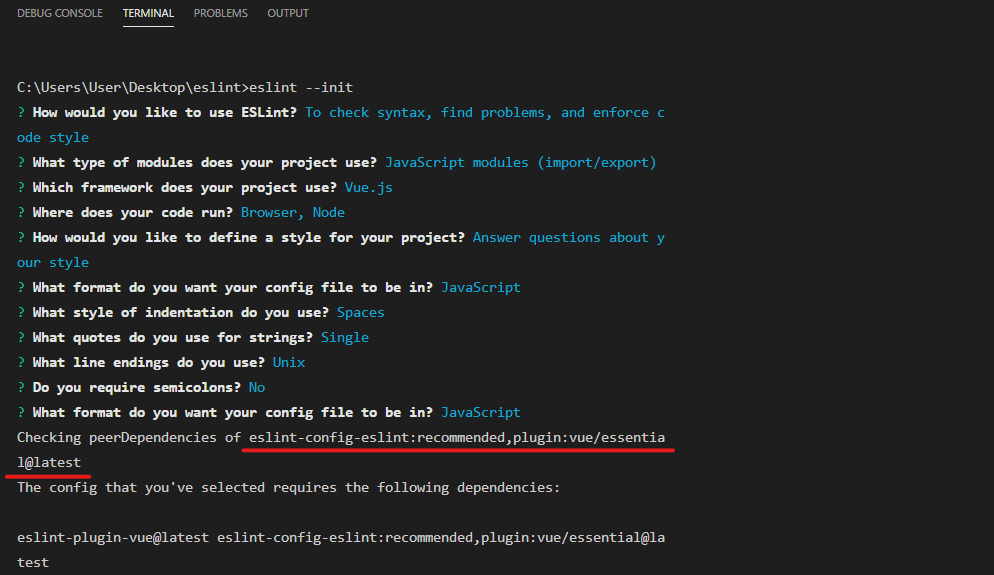The width and height of the screenshot is (994, 575).
Task: Click the 'eslint --init' command line
Action: [185, 87]
